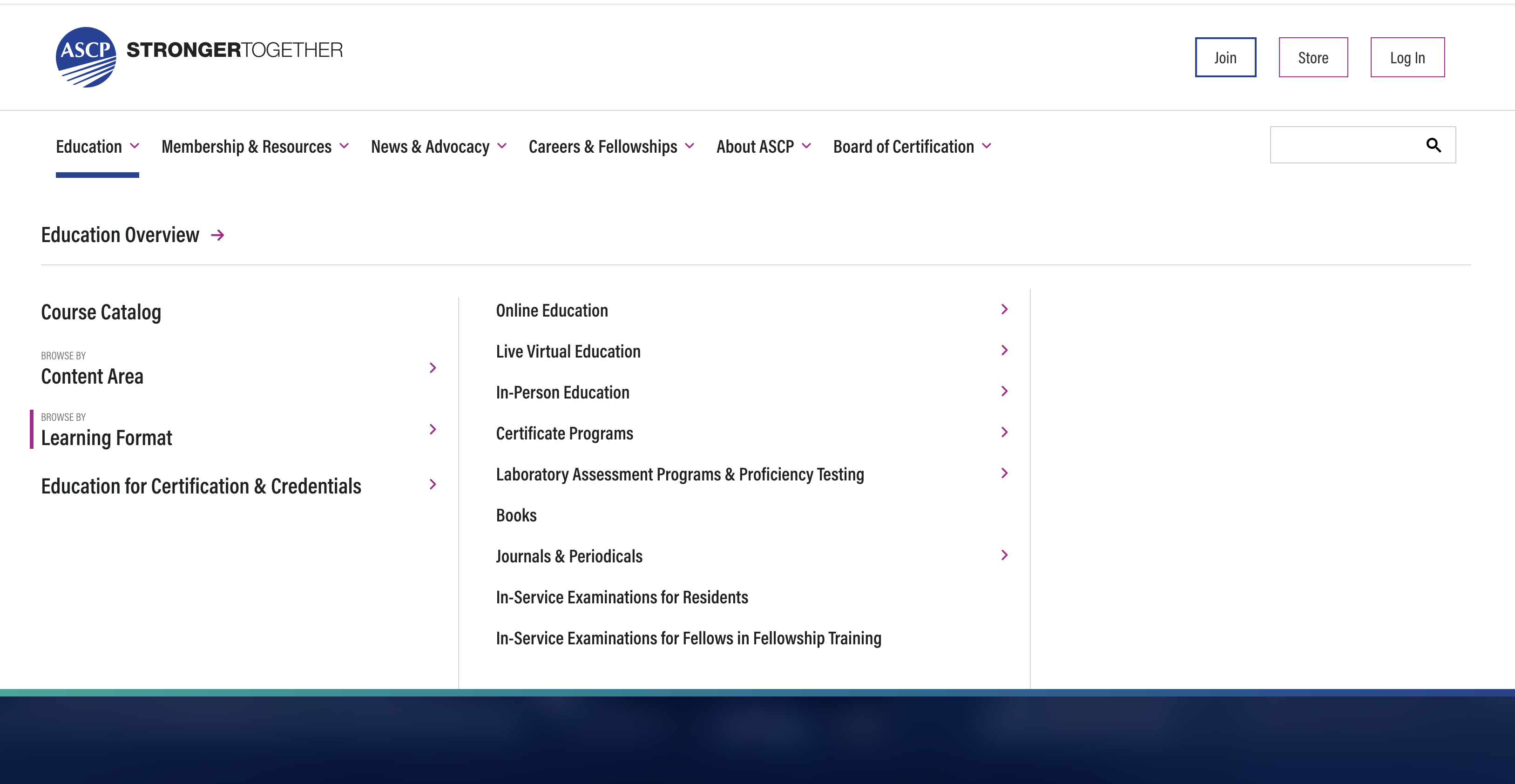The image size is (1515, 784).
Task: Click the Education menu dropdown chevron
Action: (135, 146)
